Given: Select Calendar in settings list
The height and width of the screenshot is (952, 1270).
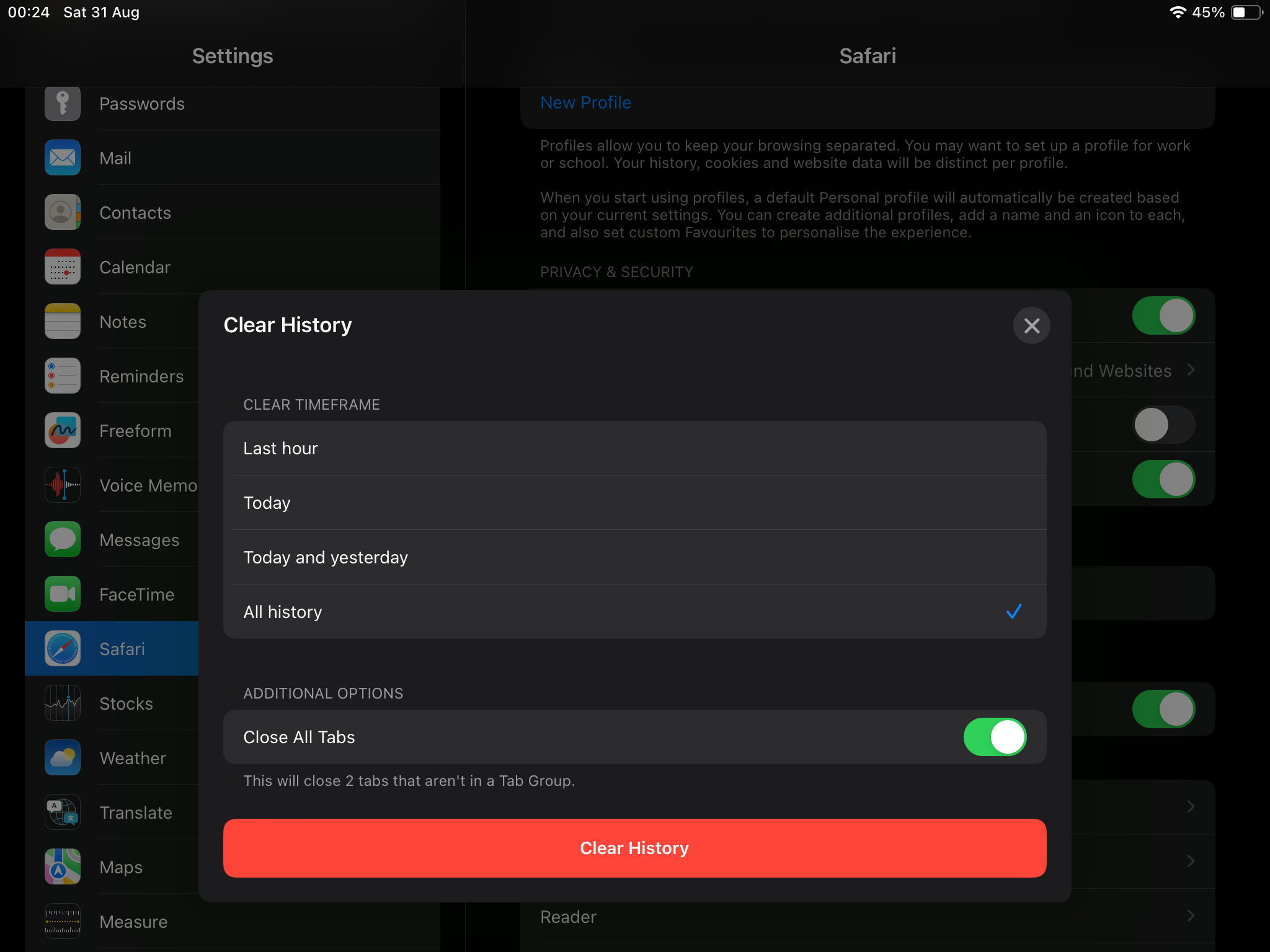Looking at the screenshot, I should point(233,267).
